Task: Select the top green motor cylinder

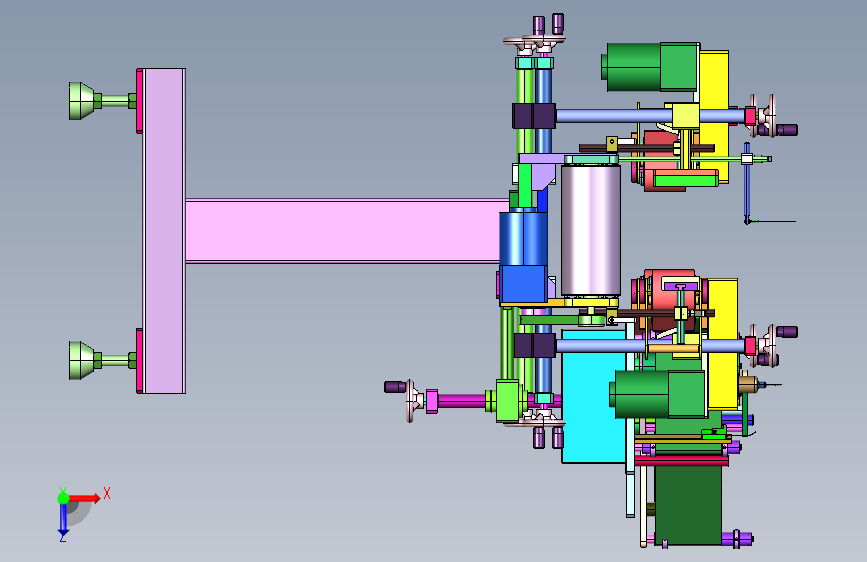Action: point(633,67)
